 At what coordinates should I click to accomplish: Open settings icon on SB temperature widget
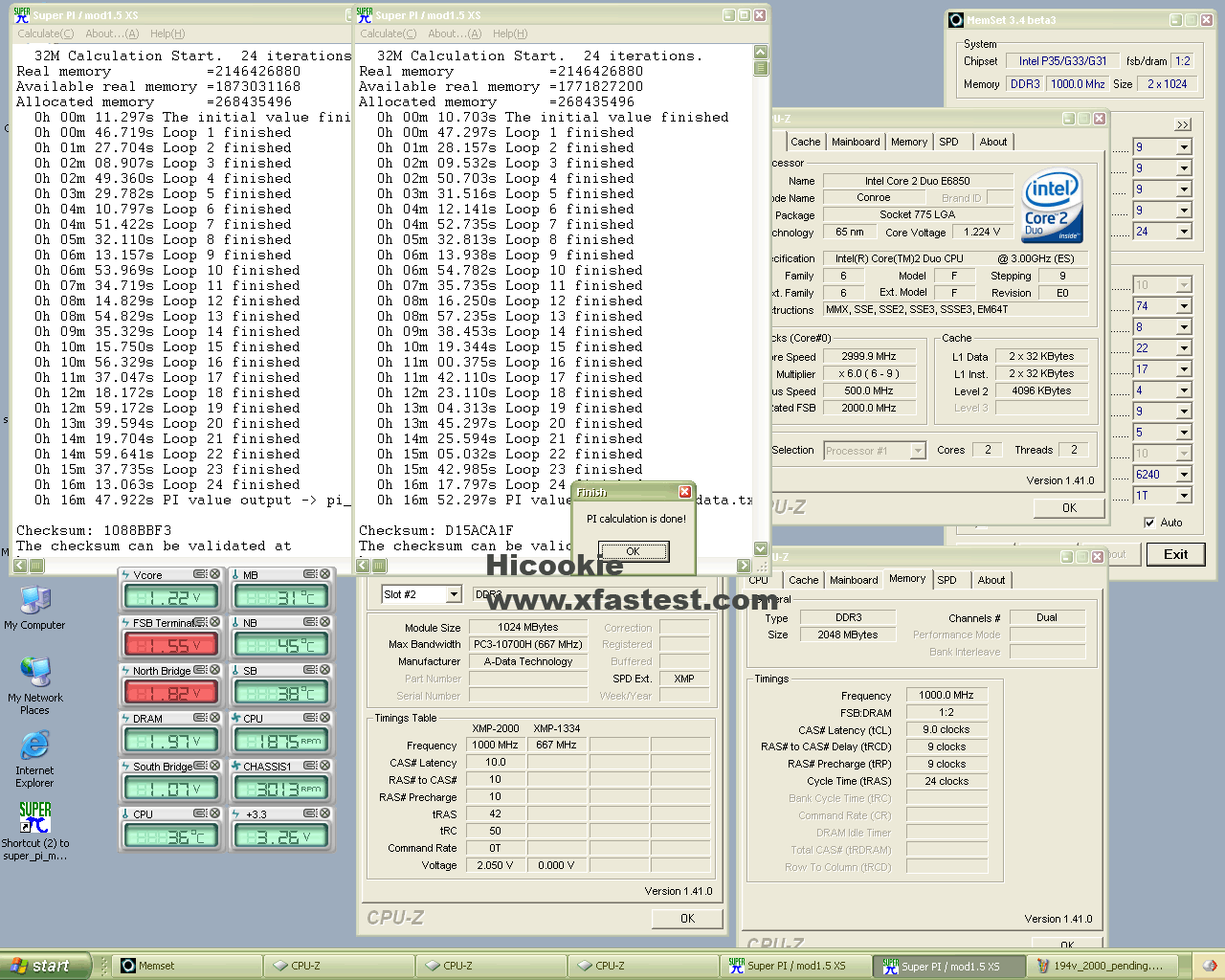(310, 670)
